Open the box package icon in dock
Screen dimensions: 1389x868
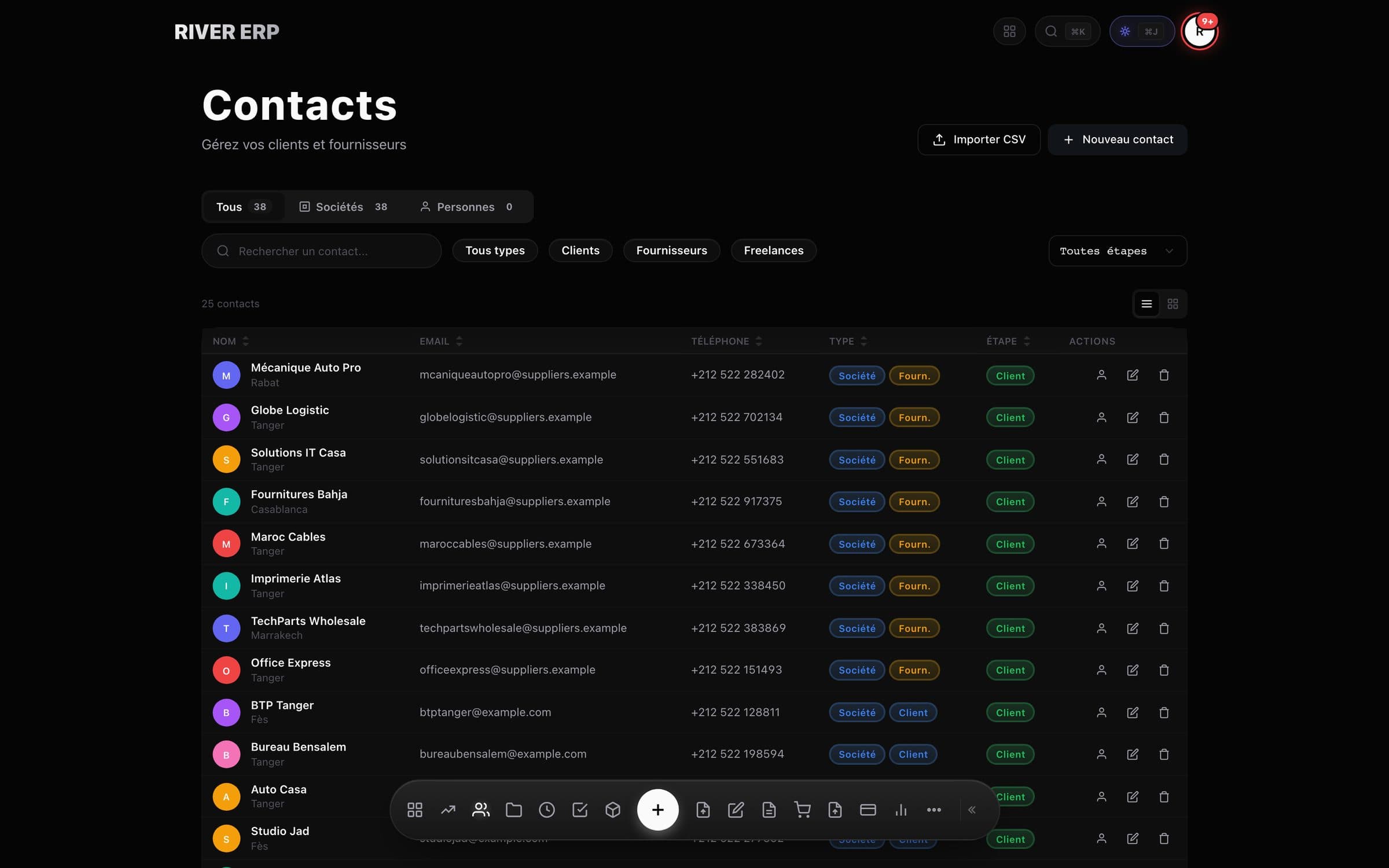point(613,810)
